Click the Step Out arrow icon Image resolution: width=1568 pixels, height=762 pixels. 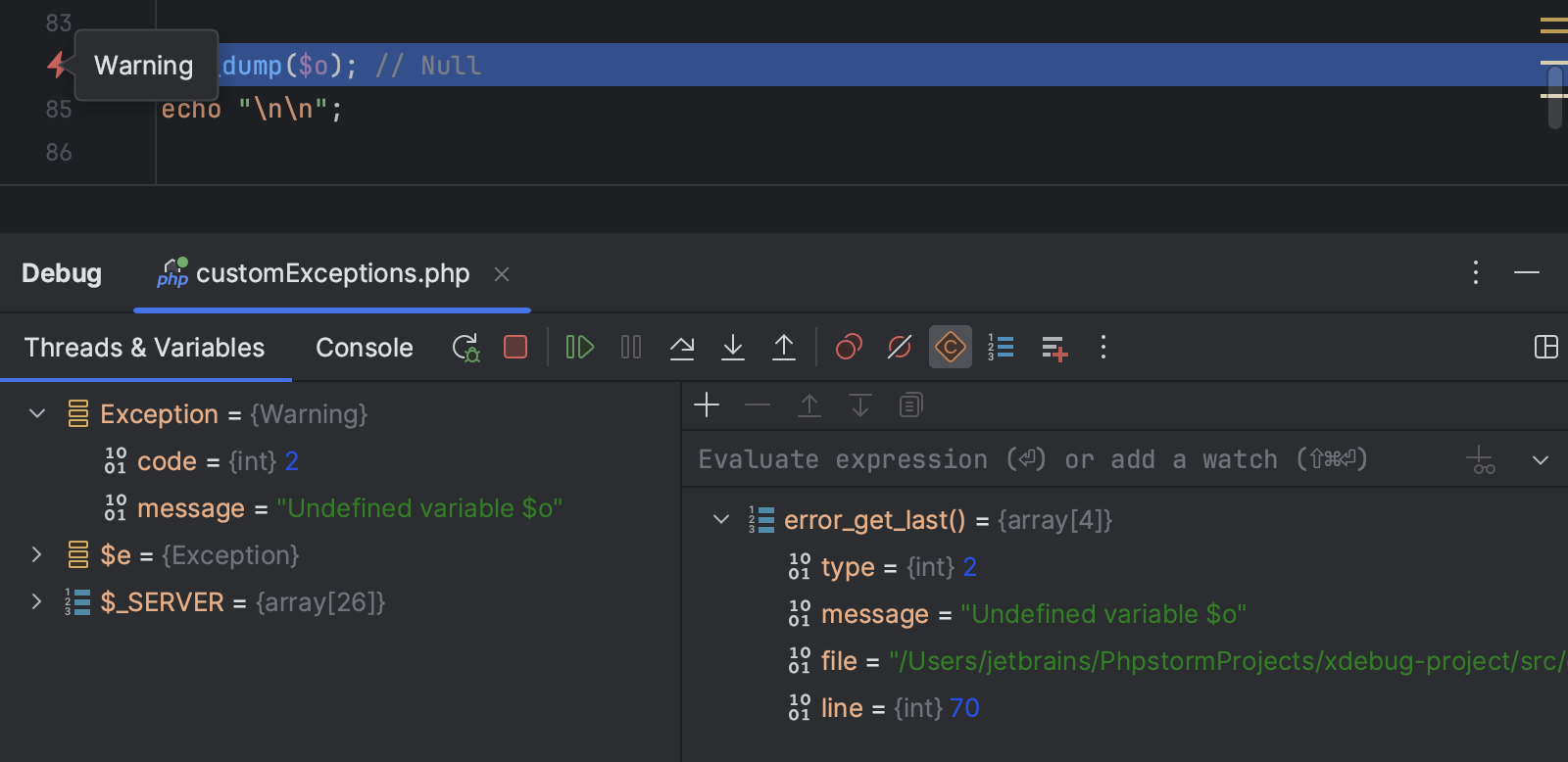784,348
